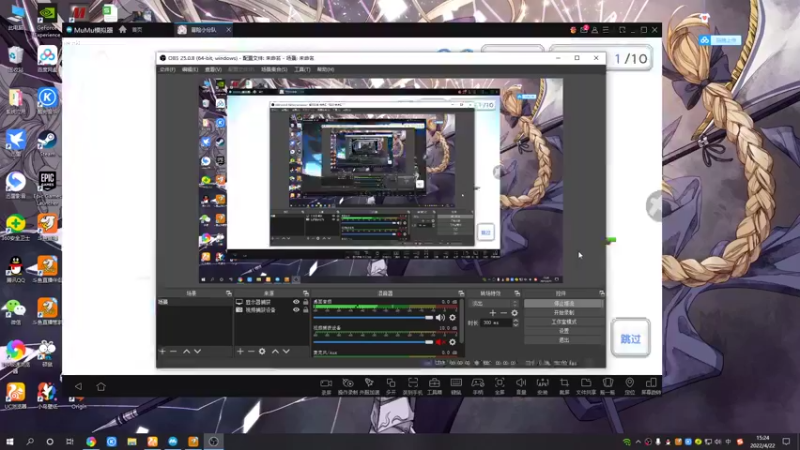Open 文件共享 file sharing in MuMu toolbar
This screenshot has height=450, width=800.
point(586,386)
